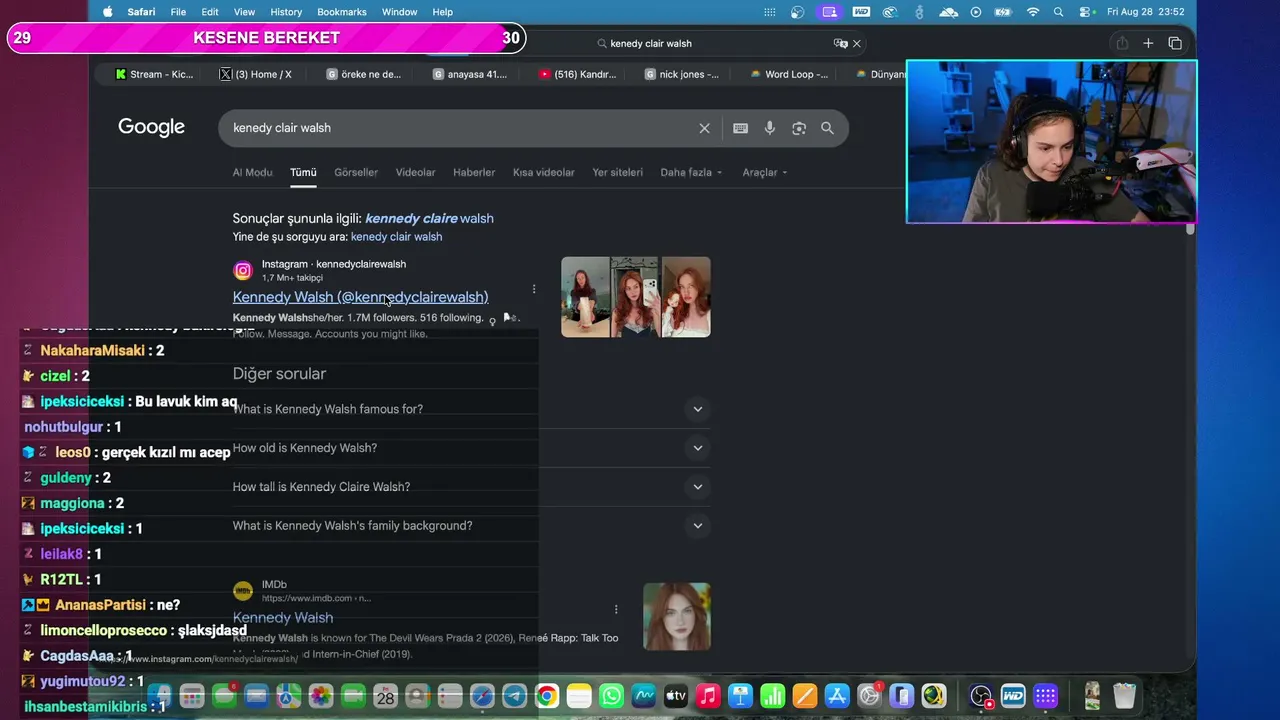Open Spotlight search in menu bar
The width and height of the screenshot is (1280, 720).
click(x=1059, y=12)
